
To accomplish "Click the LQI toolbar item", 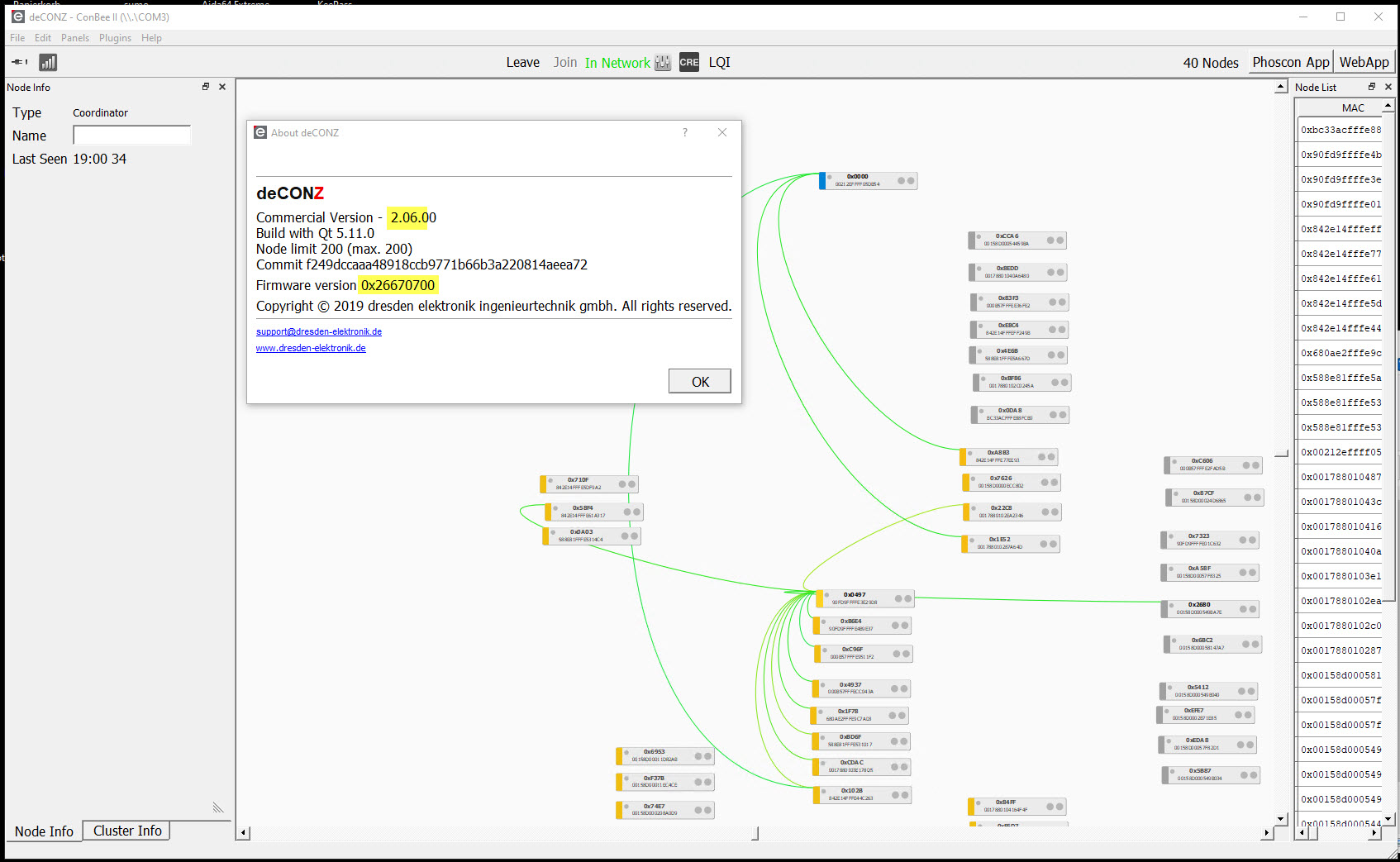I will [718, 62].
